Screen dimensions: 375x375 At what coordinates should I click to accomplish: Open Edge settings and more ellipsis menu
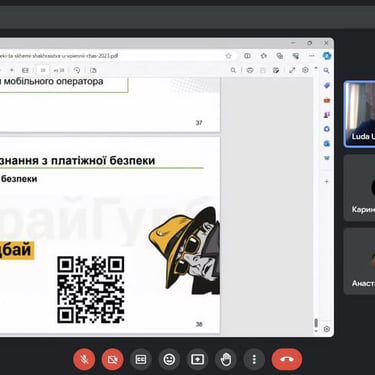[312, 56]
